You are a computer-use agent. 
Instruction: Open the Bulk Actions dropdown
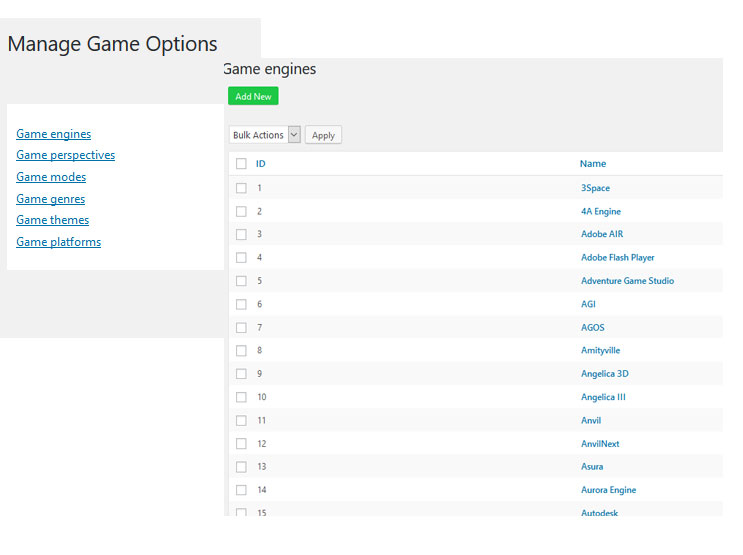[x=264, y=135]
